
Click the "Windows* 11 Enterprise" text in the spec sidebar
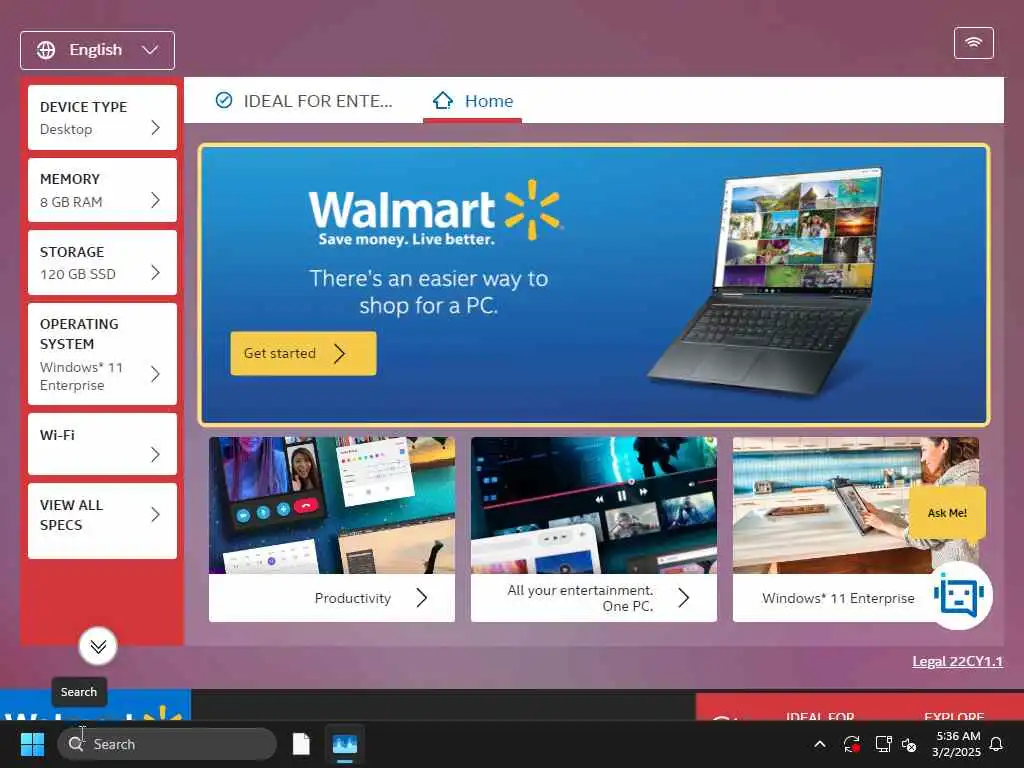pyautogui.click(x=81, y=376)
